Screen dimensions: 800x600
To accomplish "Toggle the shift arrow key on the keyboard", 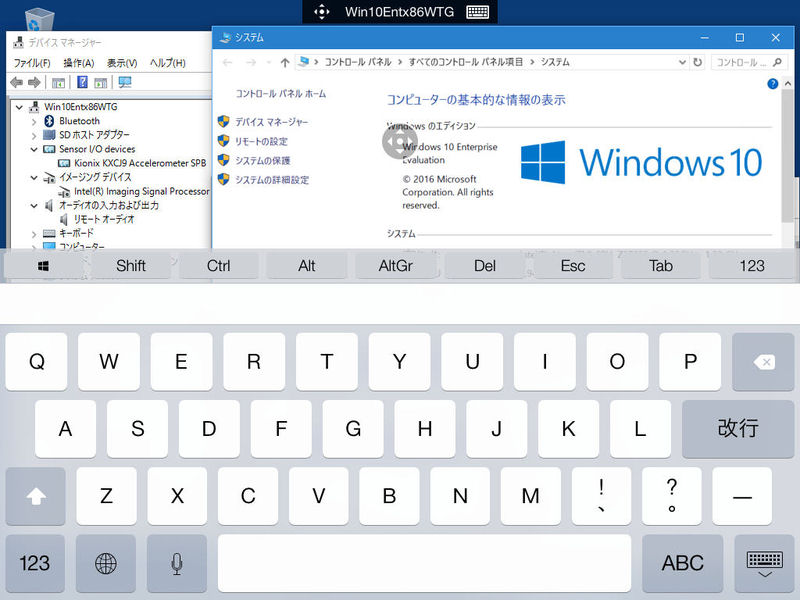I will (x=36, y=496).
